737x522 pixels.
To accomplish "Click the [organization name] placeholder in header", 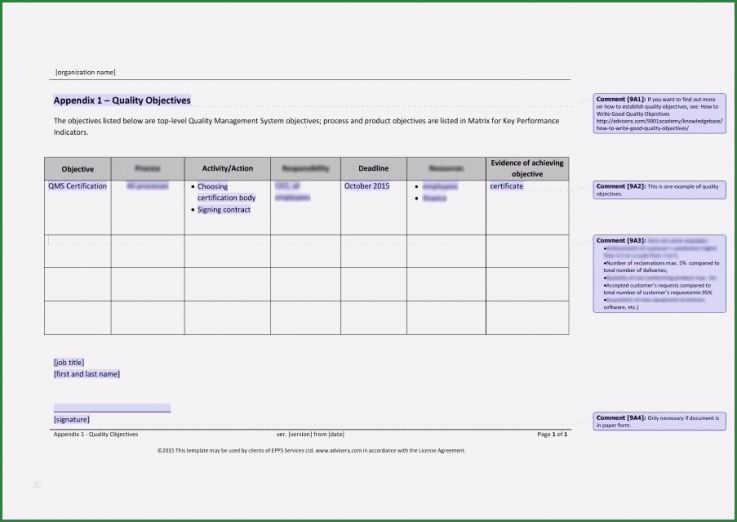I will click(x=85, y=72).
